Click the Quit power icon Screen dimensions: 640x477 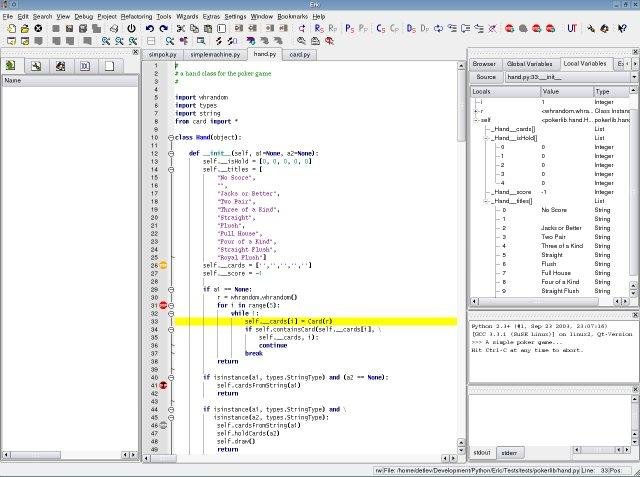coord(131,29)
